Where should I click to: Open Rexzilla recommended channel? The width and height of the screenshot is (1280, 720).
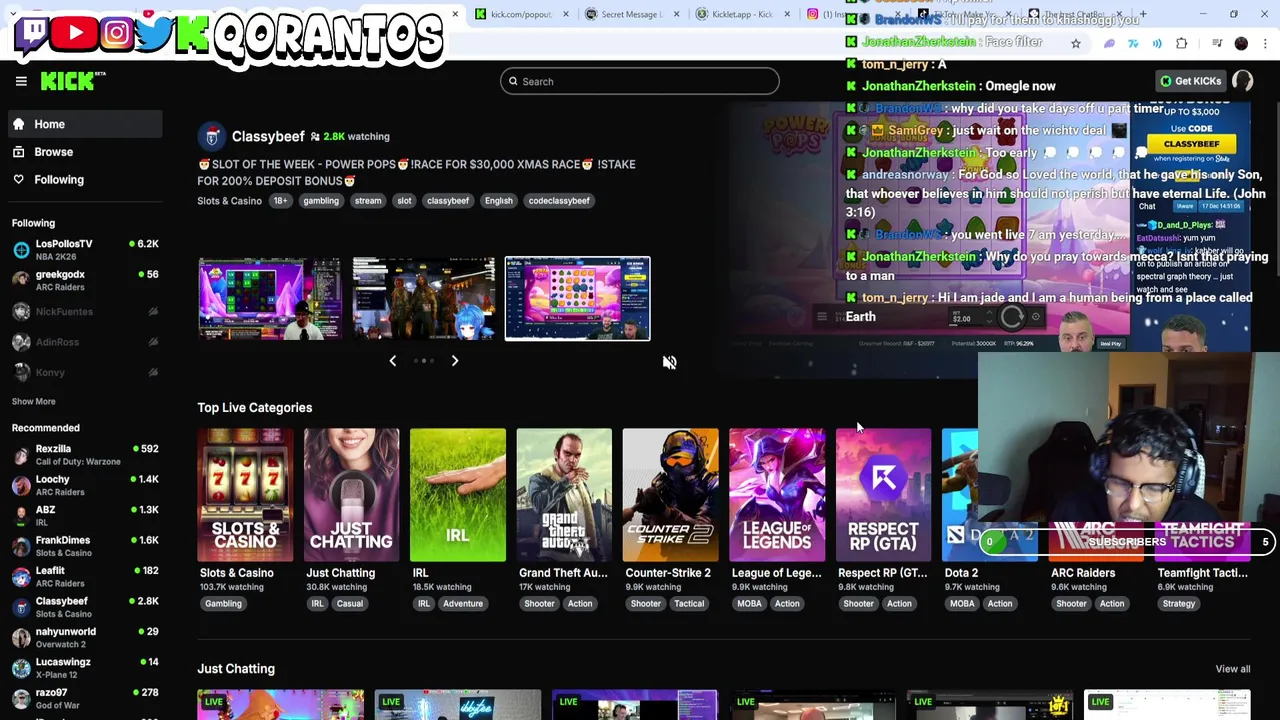click(84, 455)
